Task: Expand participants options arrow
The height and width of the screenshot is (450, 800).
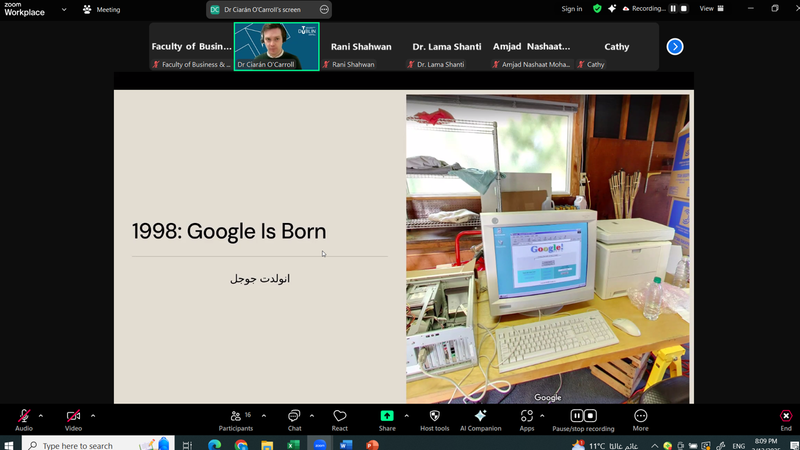Action: click(264, 416)
